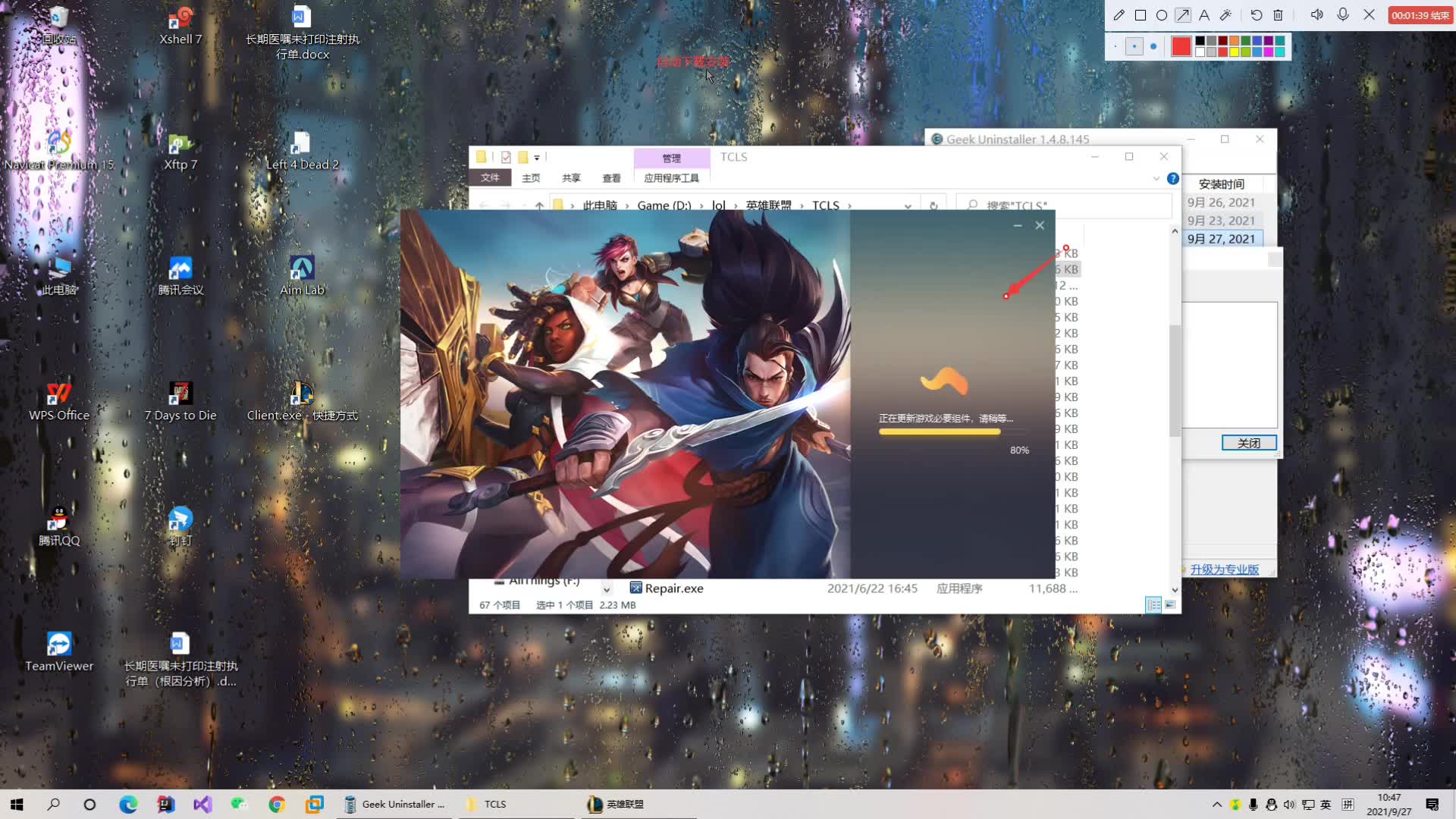Pick the yellow color swatch
This screenshot has width=1456, height=819.
click(x=1234, y=52)
